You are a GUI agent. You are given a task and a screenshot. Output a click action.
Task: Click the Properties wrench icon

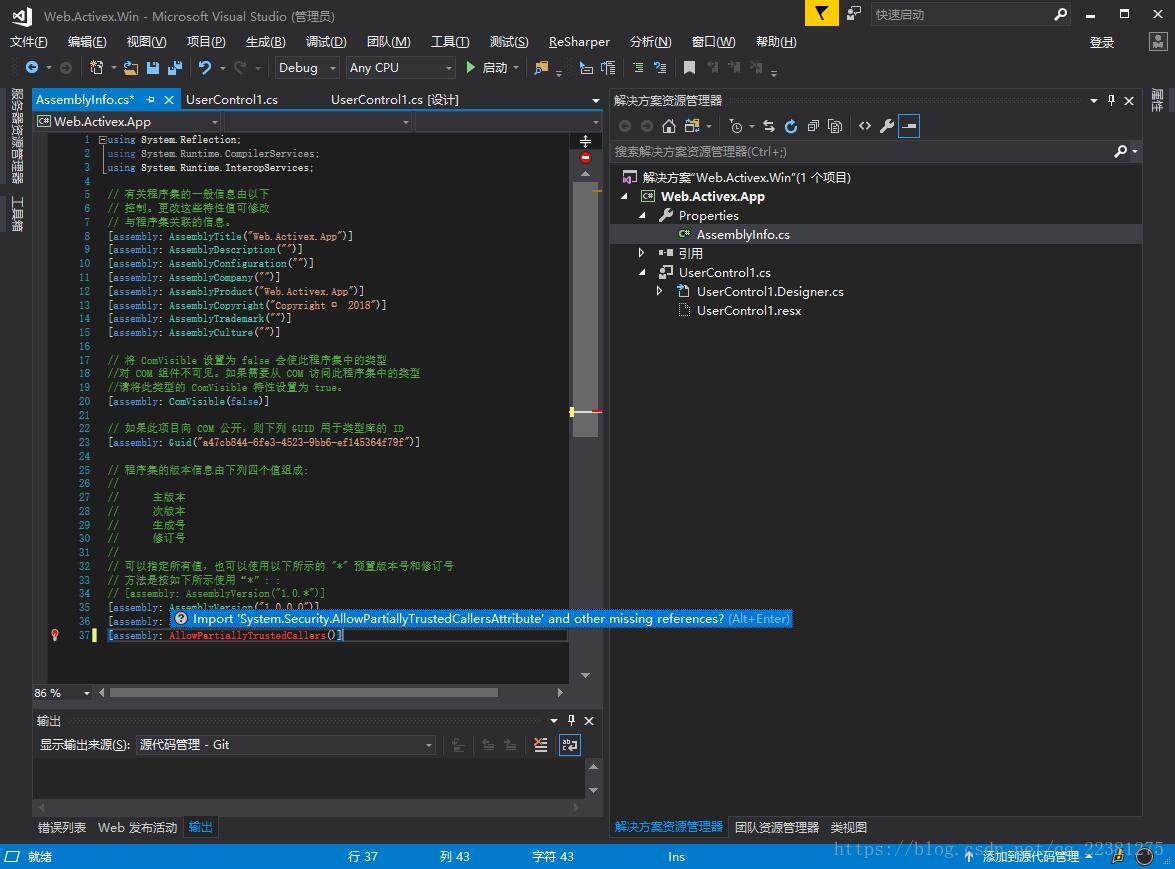tap(887, 126)
